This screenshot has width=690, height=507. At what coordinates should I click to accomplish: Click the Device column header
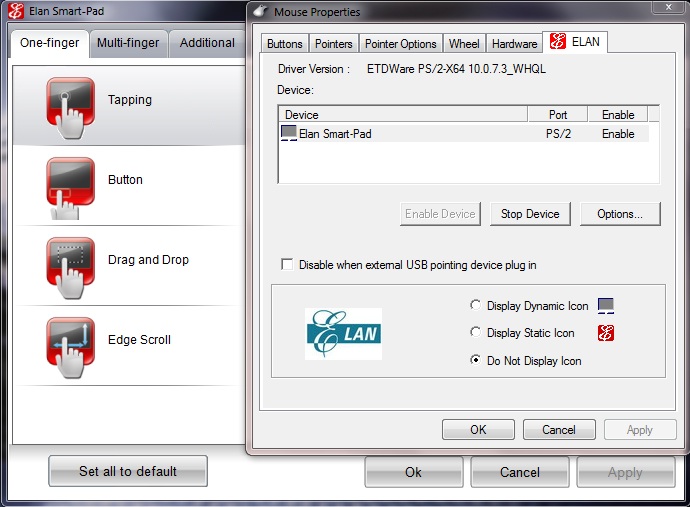pos(403,114)
